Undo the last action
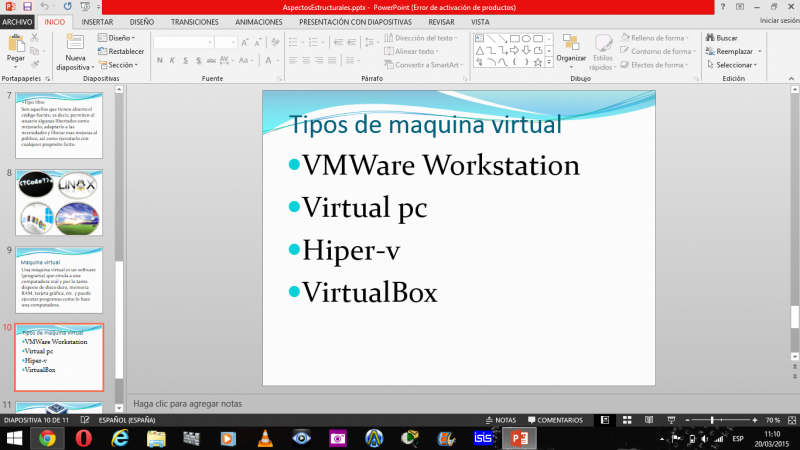This screenshot has height=450, width=800. click(44, 7)
